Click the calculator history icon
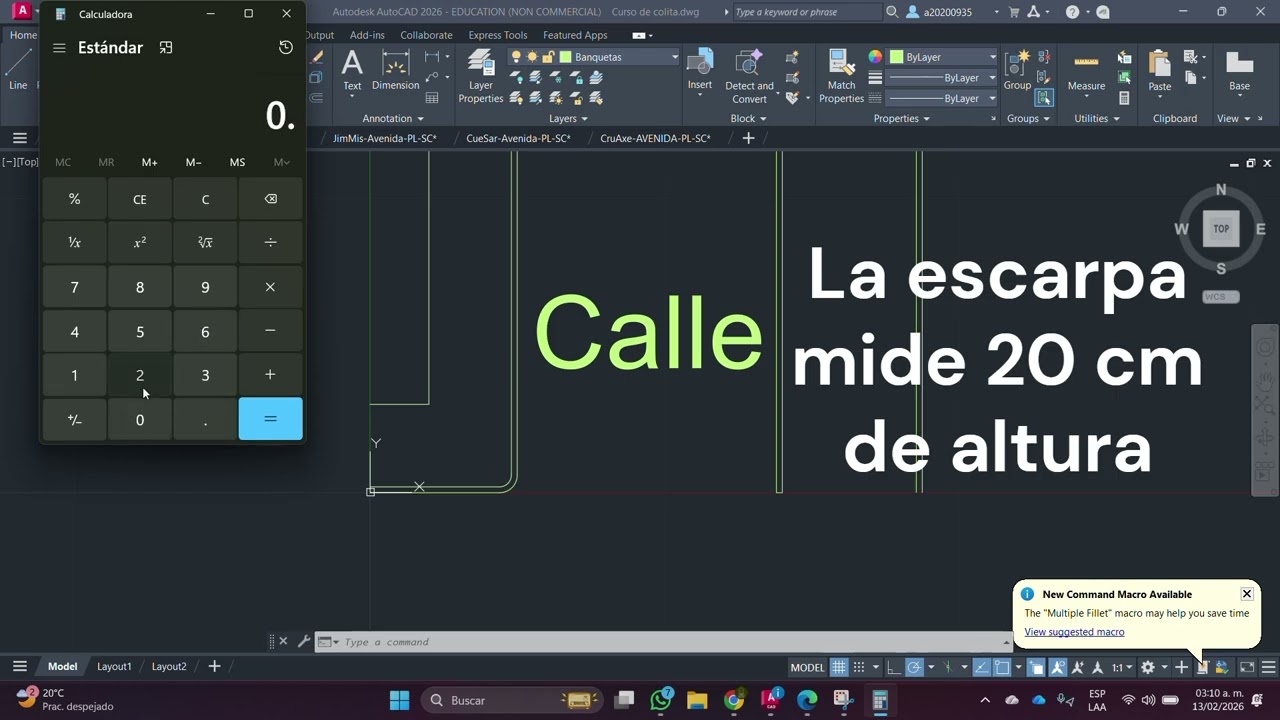 pyautogui.click(x=286, y=47)
